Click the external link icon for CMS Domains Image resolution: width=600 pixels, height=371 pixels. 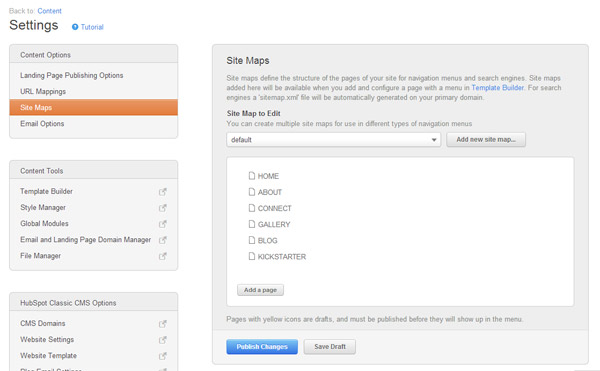(163, 324)
